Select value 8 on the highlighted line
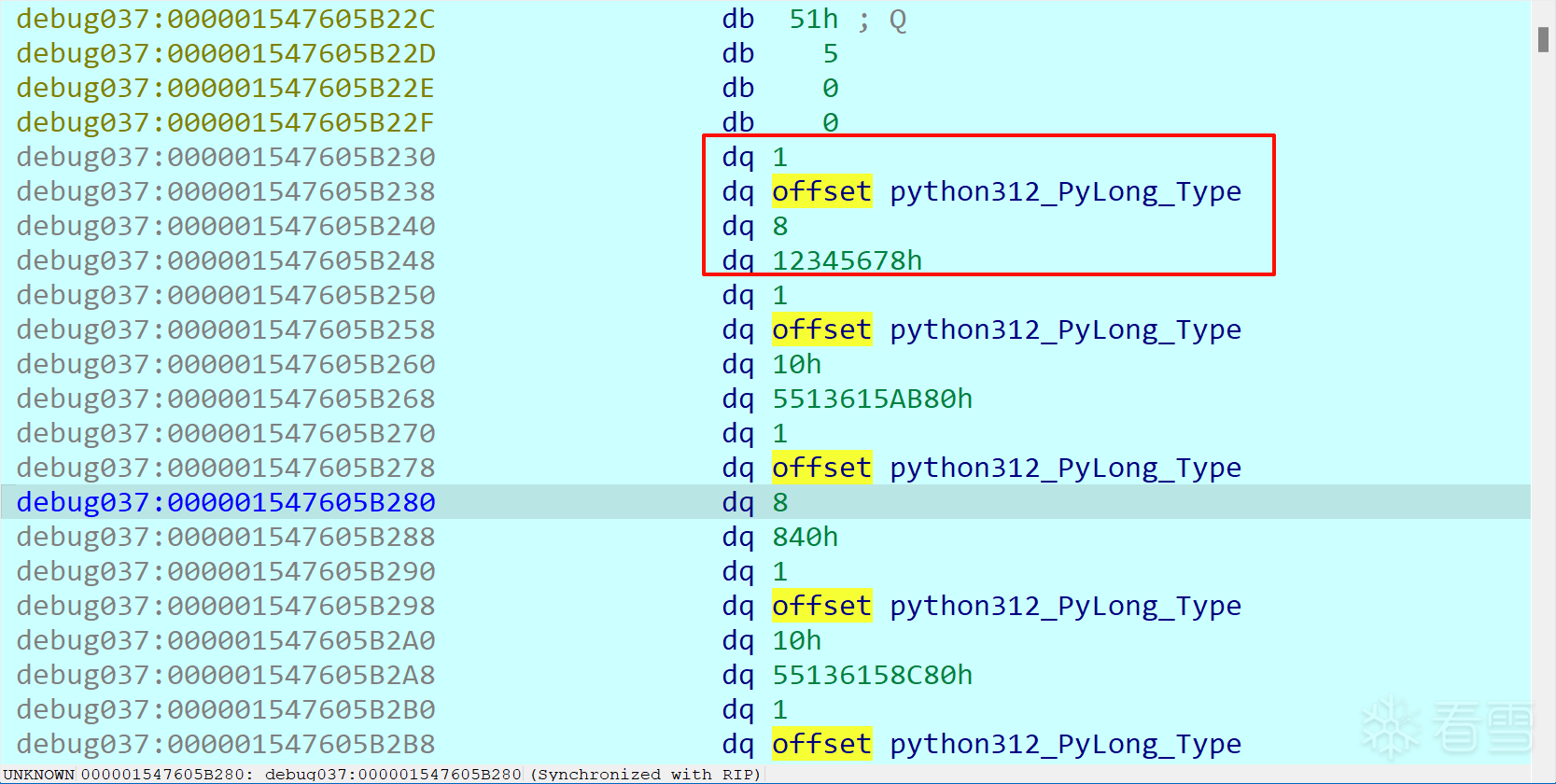This screenshot has width=1556, height=784. [x=780, y=503]
